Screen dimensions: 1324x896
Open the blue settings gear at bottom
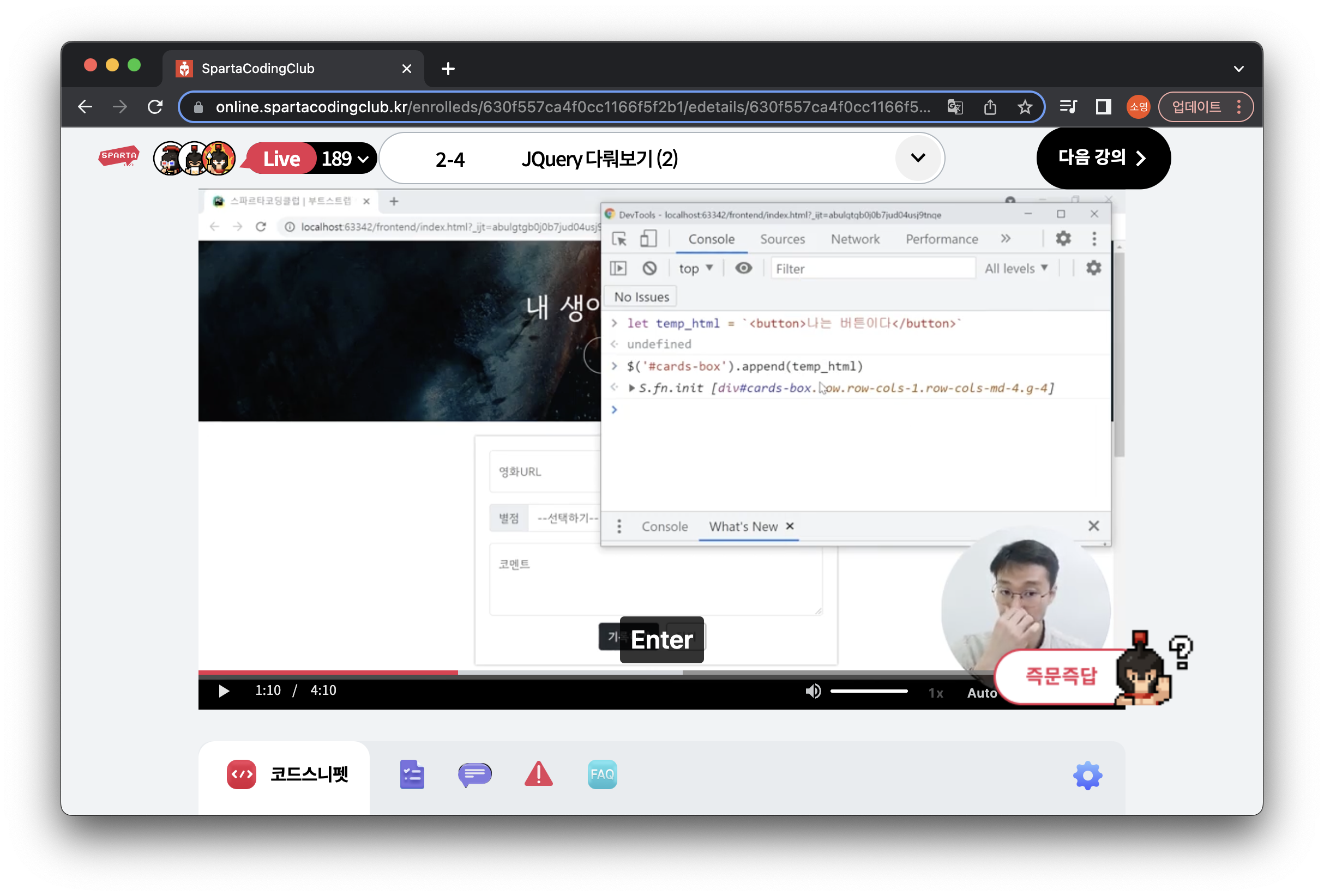(1087, 776)
